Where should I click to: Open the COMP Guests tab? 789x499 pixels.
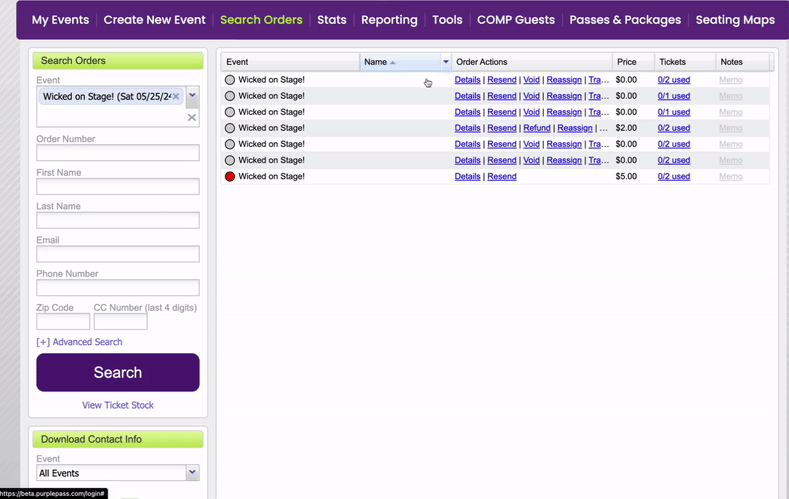point(516,20)
